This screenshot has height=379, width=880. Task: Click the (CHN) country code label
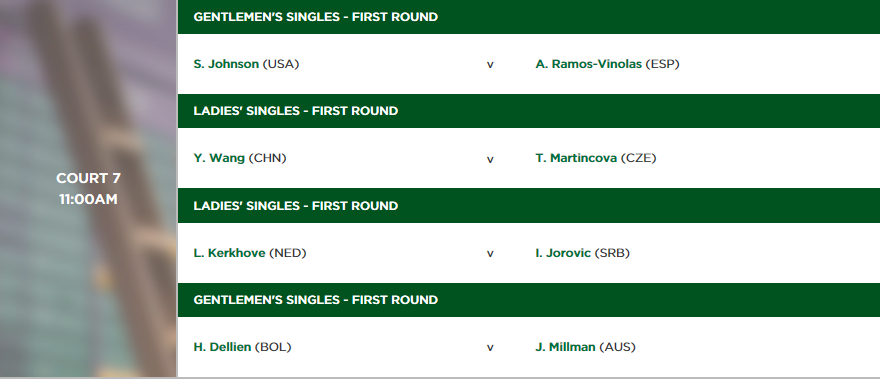click(267, 158)
